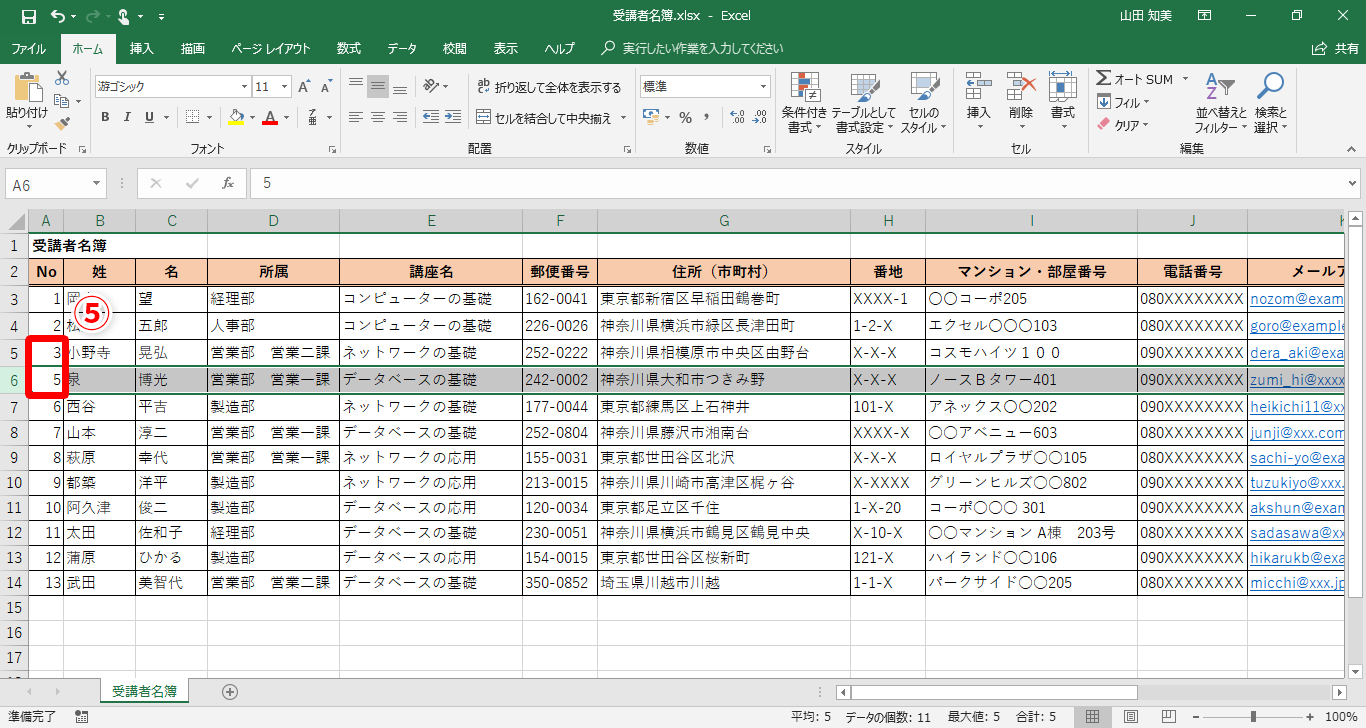Open セルのスタイル cell styles
1366x728 pixels.
[x=923, y=103]
